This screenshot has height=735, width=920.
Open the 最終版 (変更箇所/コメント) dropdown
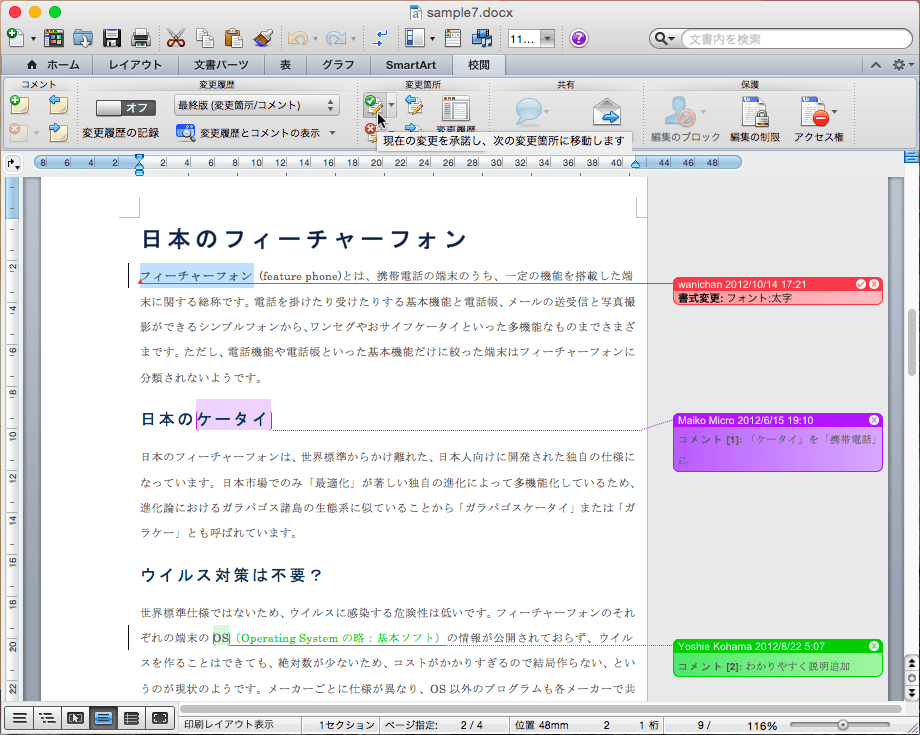256,105
